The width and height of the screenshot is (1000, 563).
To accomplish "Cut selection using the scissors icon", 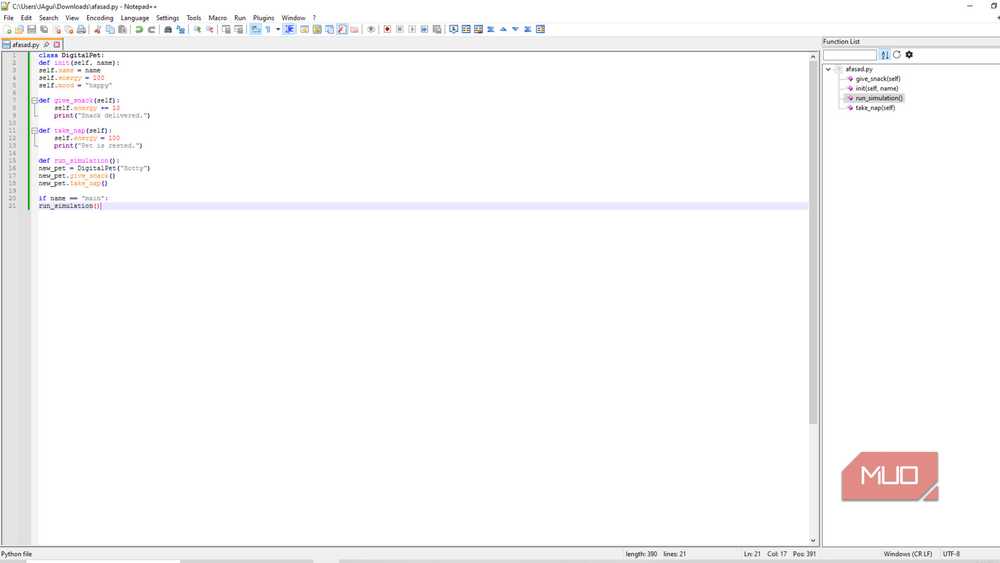I will tap(98, 29).
